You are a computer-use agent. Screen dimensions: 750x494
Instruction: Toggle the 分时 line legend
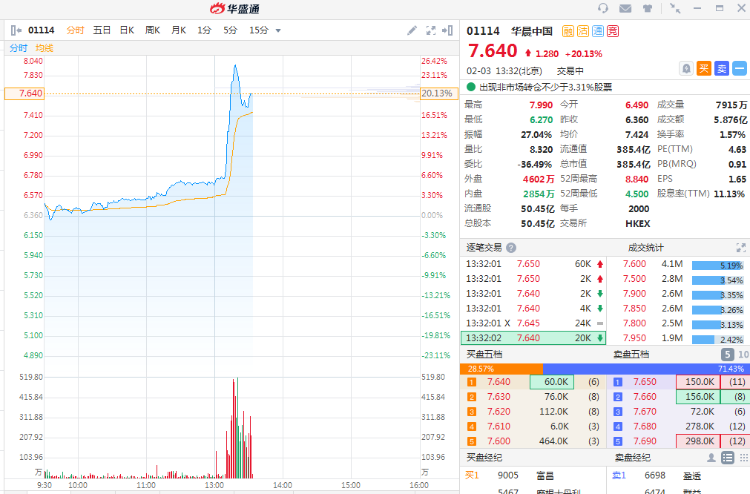[18, 48]
